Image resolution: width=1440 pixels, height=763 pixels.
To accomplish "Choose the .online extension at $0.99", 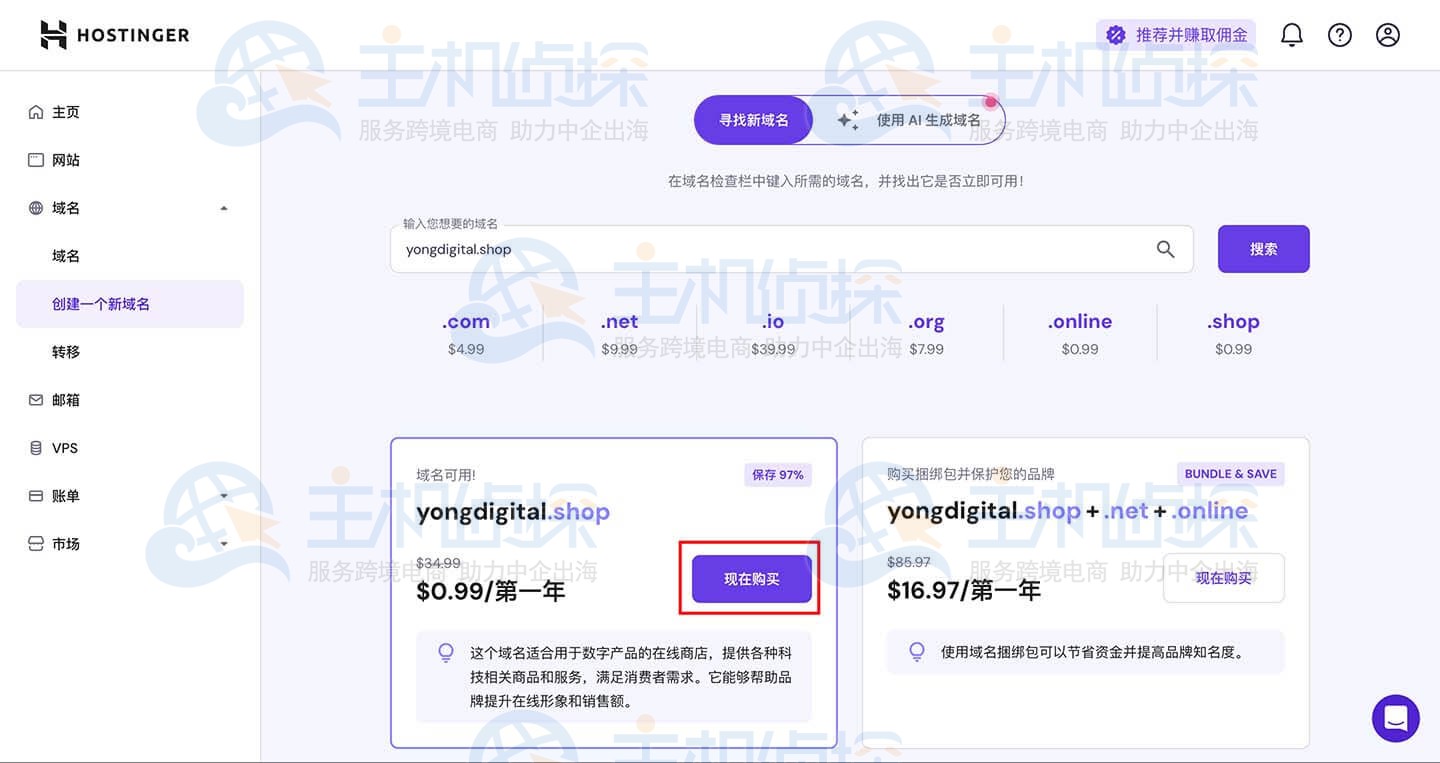I will pyautogui.click(x=1080, y=334).
